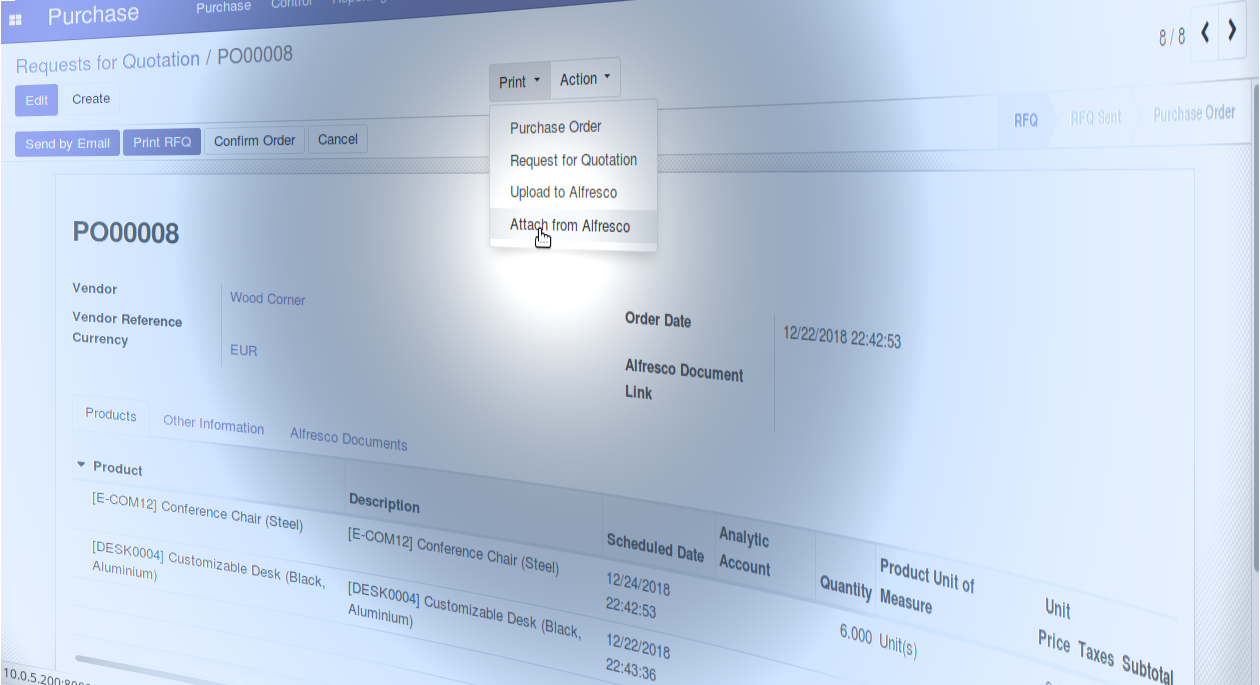Screen dimensions: 1260x685
Task: Select product cell "[E-COM12] Conference Chair (Steel)"
Action: (x=197, y=513)
